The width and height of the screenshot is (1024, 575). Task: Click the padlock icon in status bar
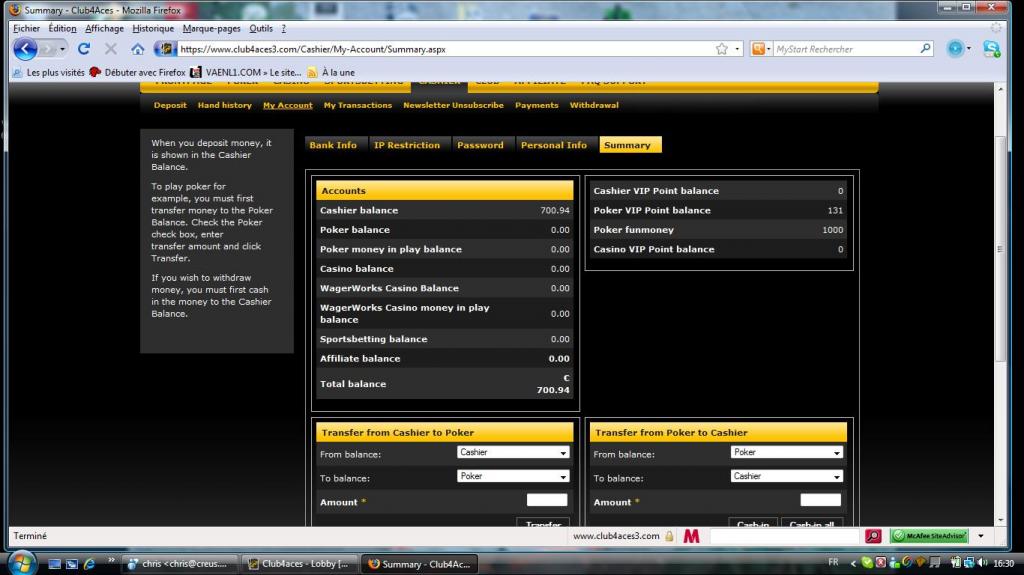pos(669,536)
